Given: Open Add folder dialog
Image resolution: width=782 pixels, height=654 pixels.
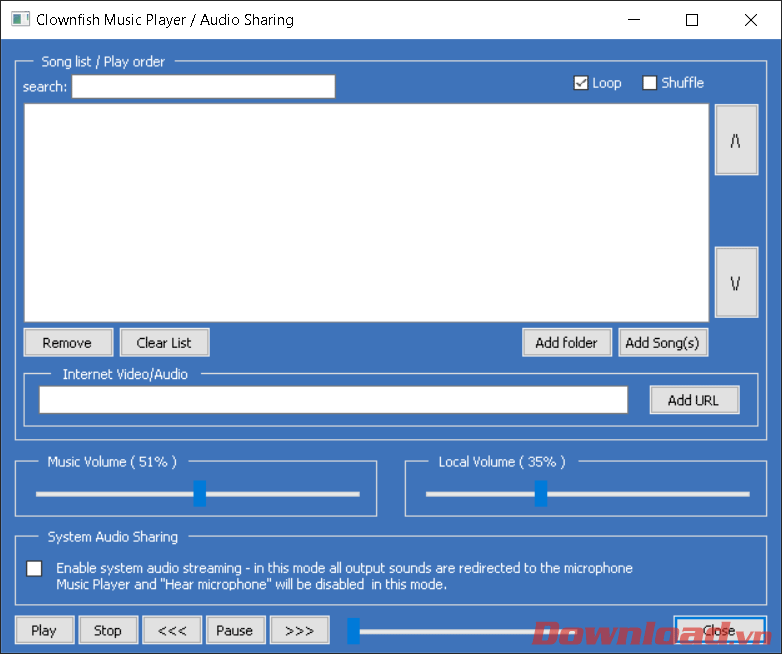Looking at the screenshot, I should pyautogui.click(x=566, y=342).
